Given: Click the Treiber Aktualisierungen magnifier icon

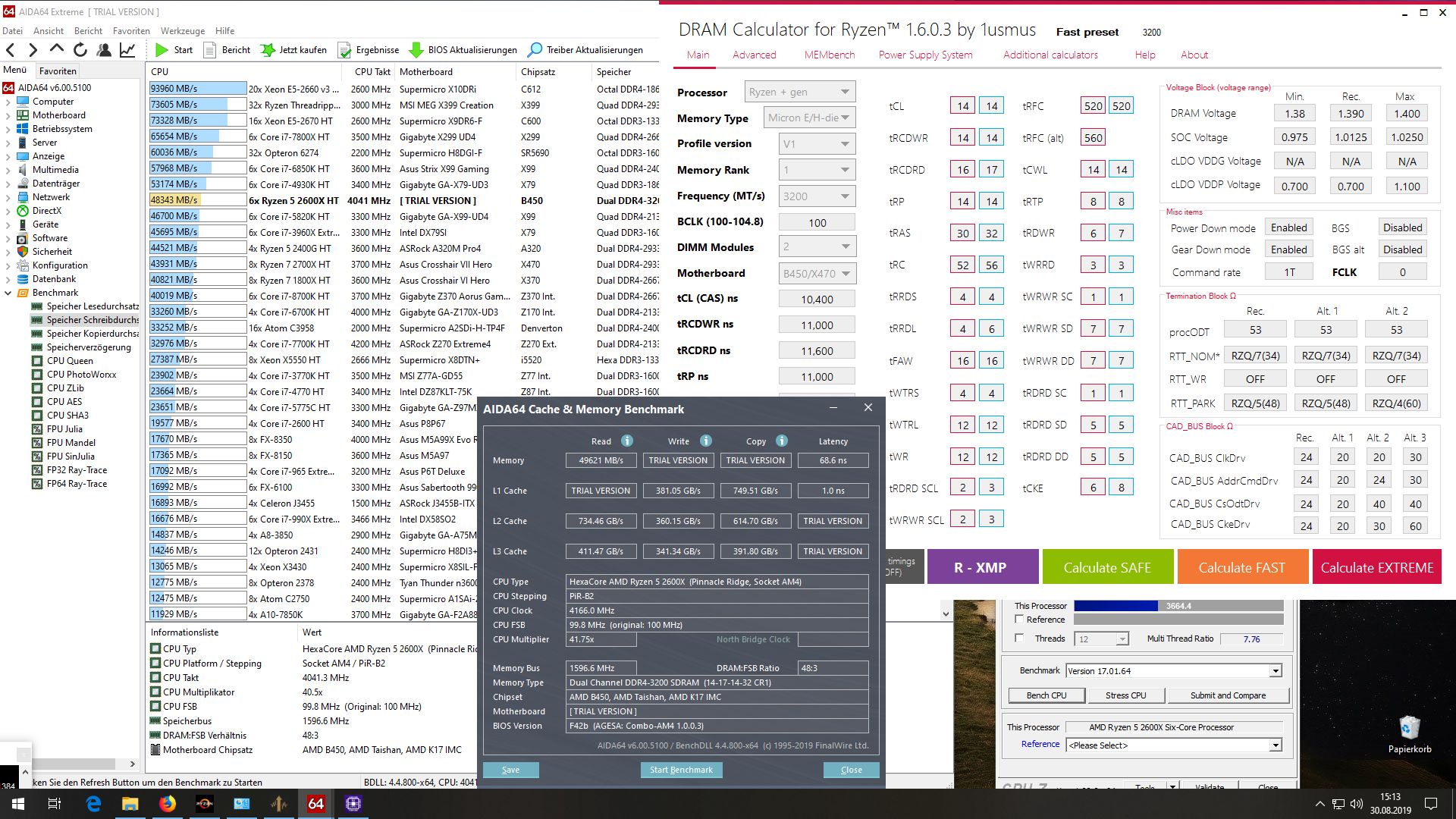Looking at the screenshot, I should [535, 50].
